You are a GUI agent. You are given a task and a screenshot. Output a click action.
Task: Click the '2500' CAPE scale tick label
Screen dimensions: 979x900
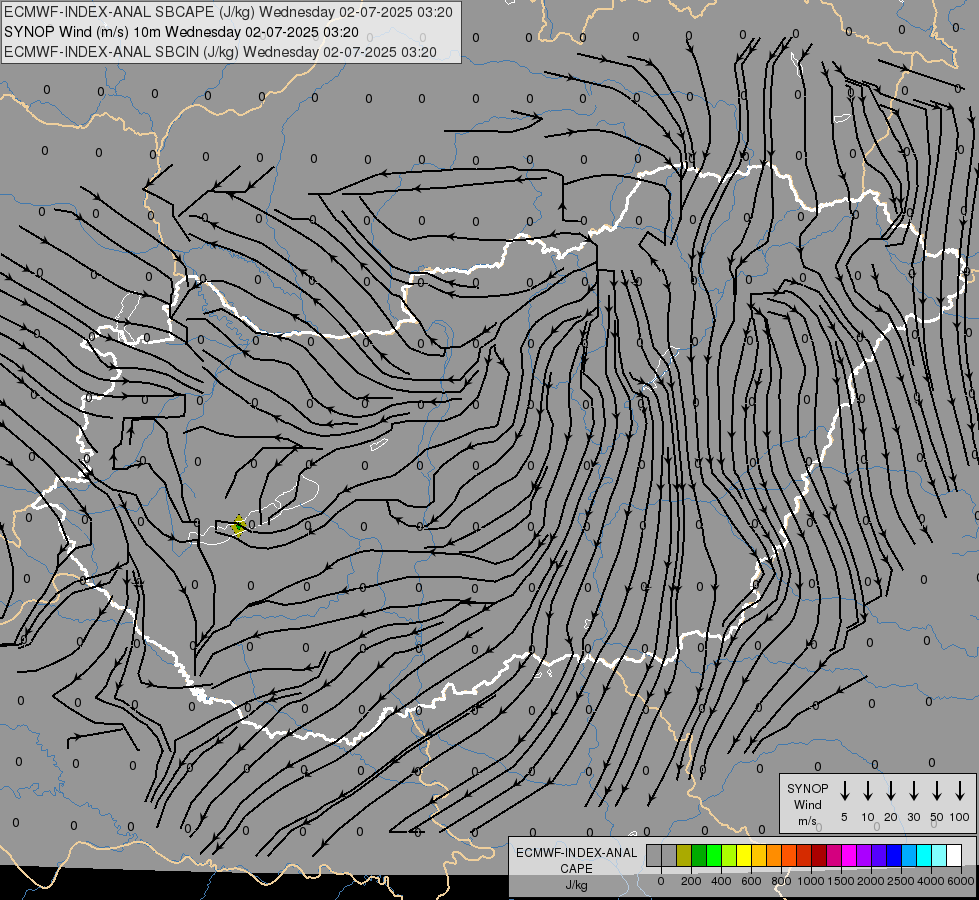pyautogui.click(x=901, y=881)
